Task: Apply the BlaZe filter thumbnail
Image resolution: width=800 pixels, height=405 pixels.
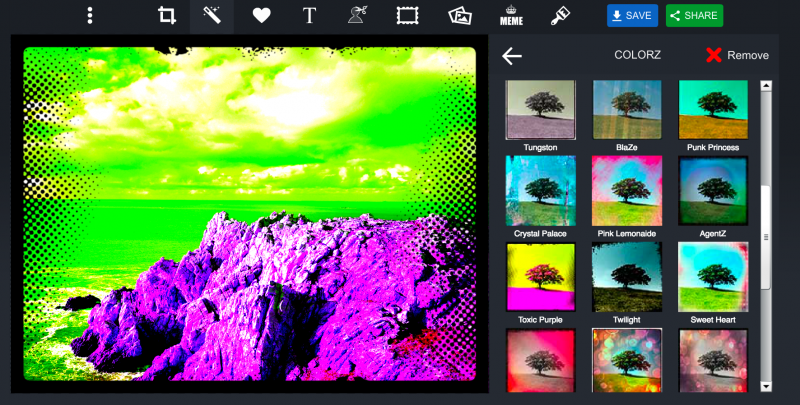Action: (627, 110)
